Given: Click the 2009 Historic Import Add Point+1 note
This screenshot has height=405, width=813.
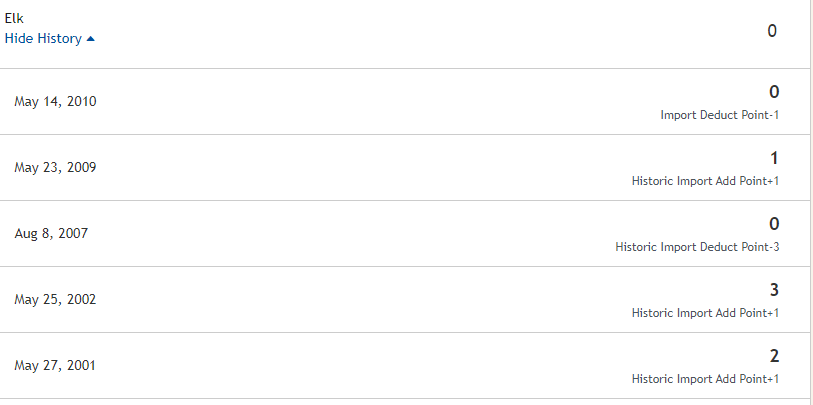Looking at the screenshot, I should (705, 181).
